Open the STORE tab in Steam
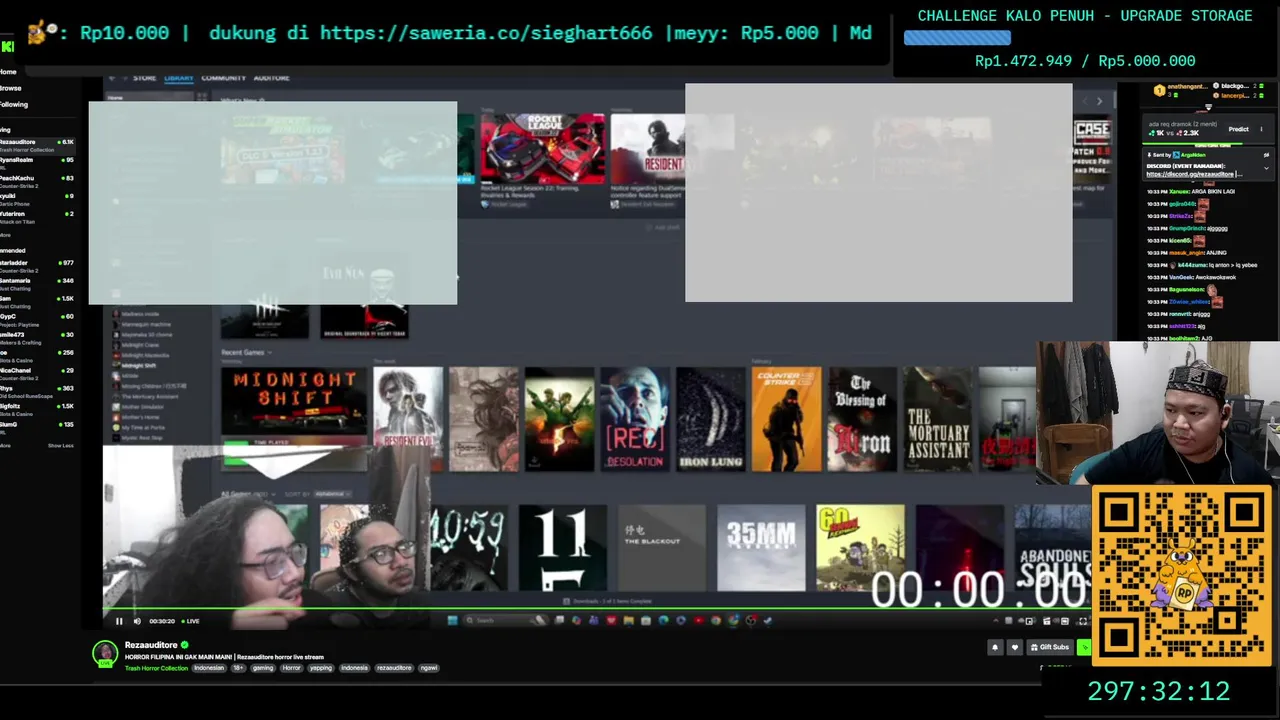This screenshot has height=720, width=1280. tap(145, 78)
